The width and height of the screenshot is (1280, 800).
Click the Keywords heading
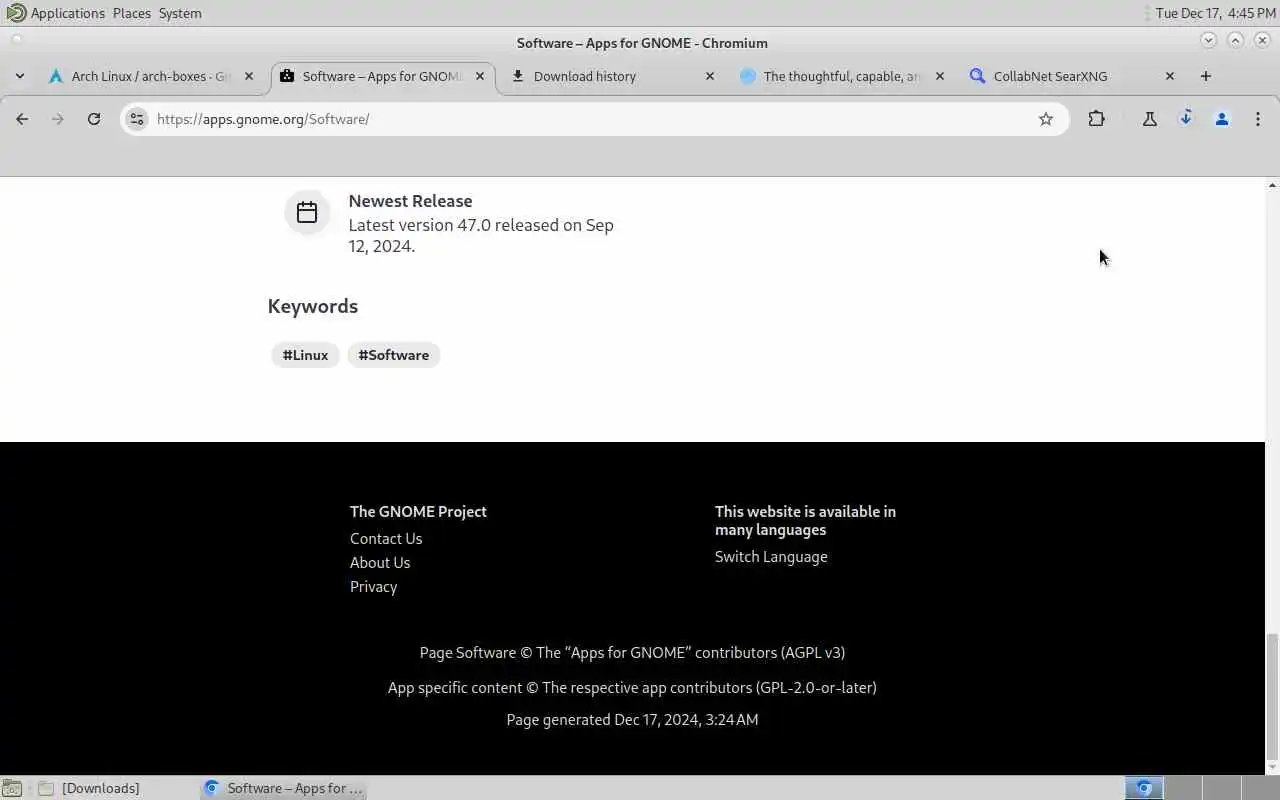tap(313, 306)
